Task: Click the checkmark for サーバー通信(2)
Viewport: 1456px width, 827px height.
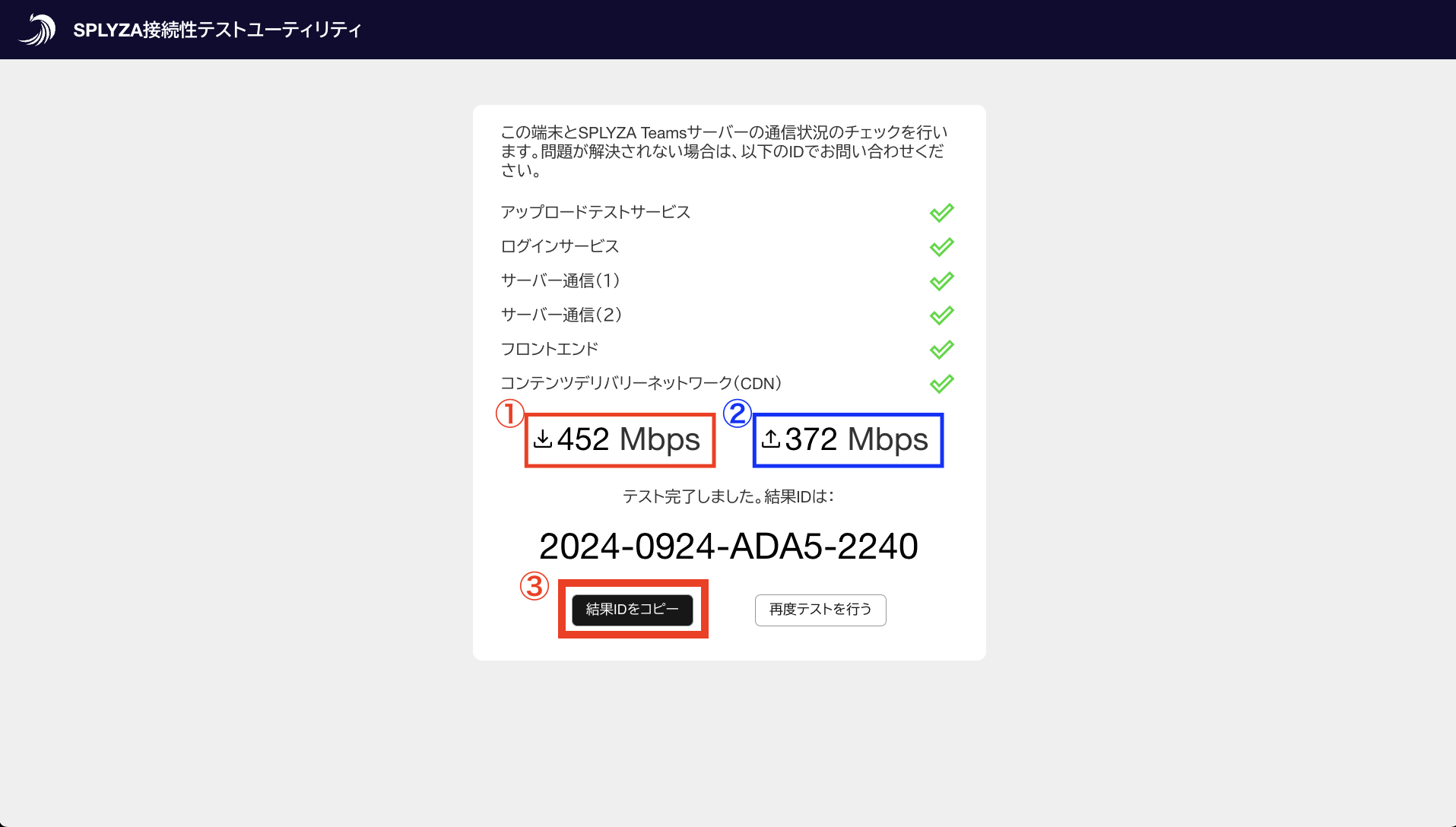Action: point(941,315)
